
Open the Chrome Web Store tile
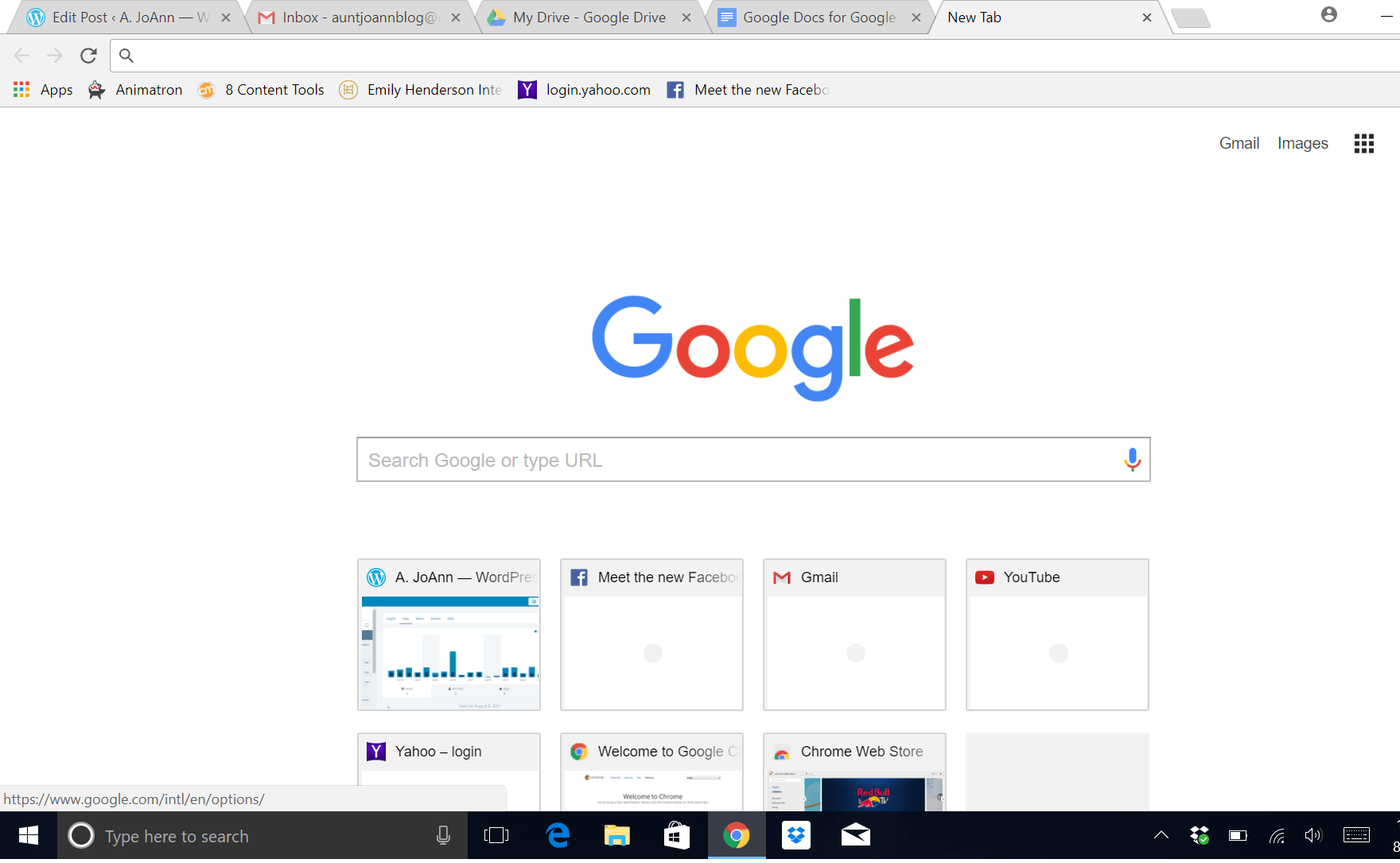point(854,772)
